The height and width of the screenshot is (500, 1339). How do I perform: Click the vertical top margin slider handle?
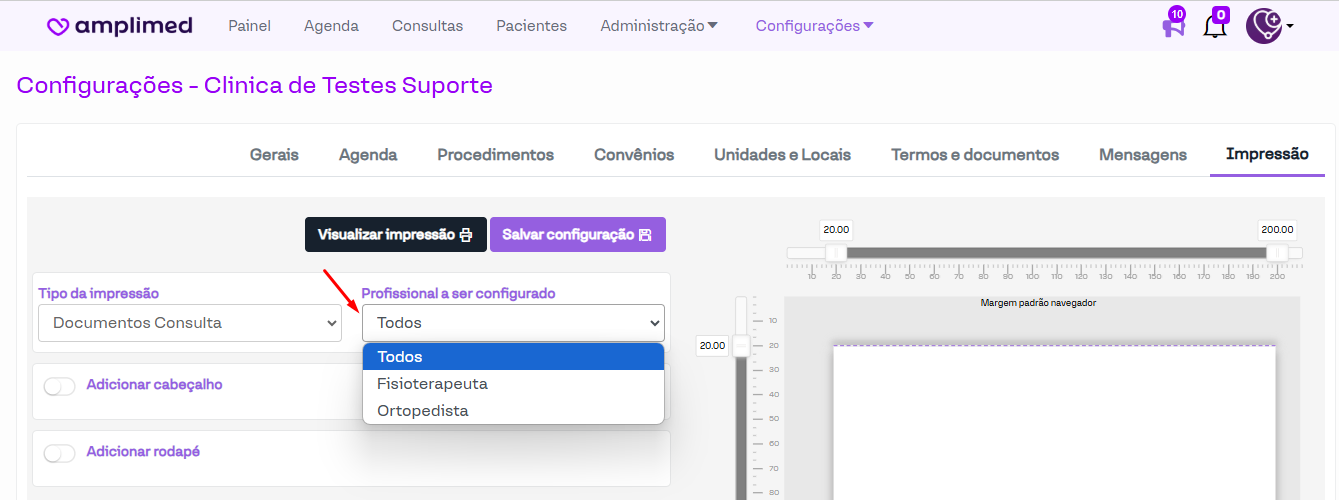(741, 346)
